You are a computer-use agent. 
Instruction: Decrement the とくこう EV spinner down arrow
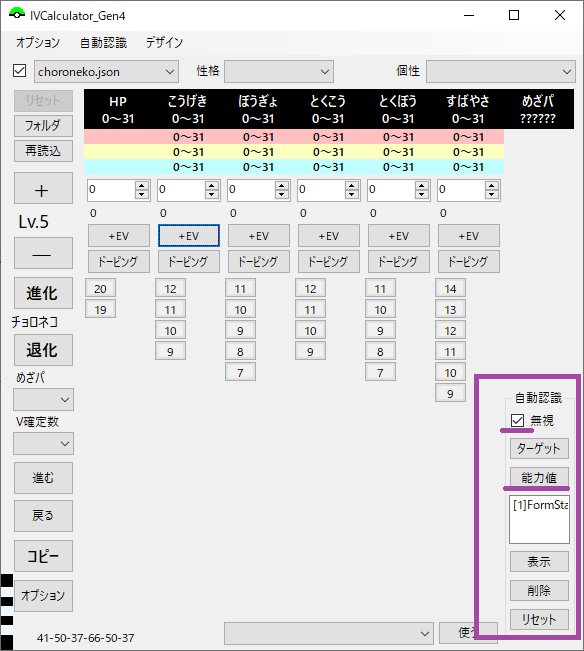352,195
